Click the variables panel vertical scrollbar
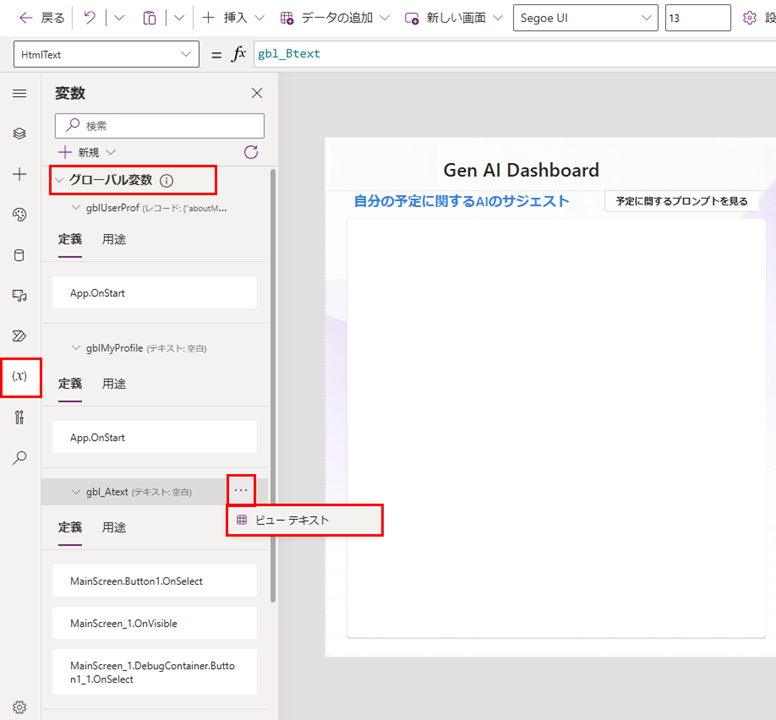Image resolution: width=776 pixels, height=720 pixels. 273,386
